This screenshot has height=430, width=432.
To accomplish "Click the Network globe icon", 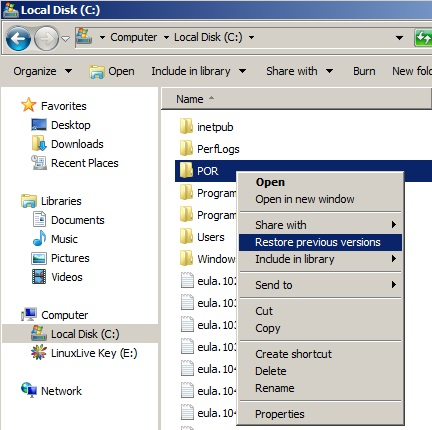I will [29, 390].
